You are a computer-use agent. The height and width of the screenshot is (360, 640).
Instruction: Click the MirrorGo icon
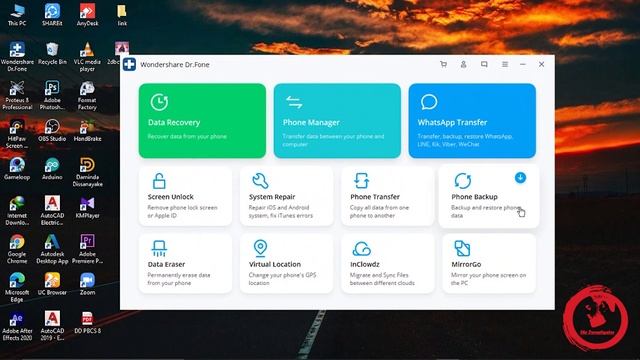pos(462,248)
